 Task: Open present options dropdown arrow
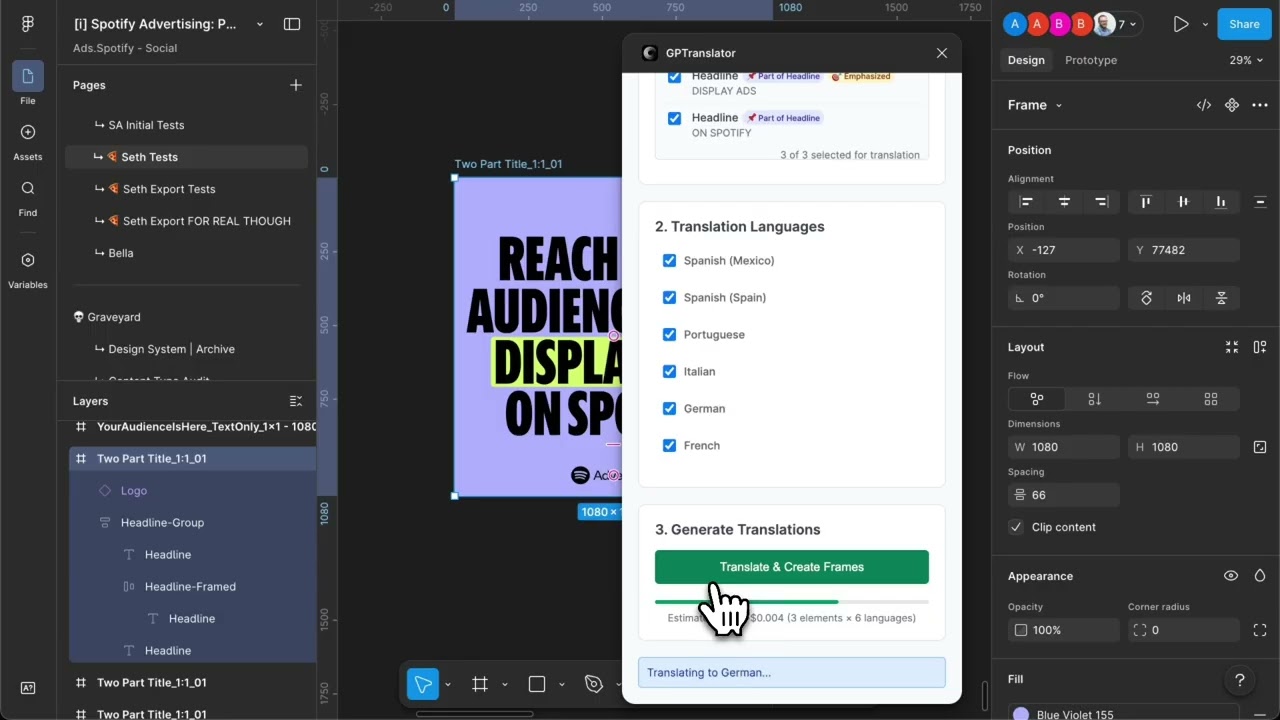point(1205,24)
